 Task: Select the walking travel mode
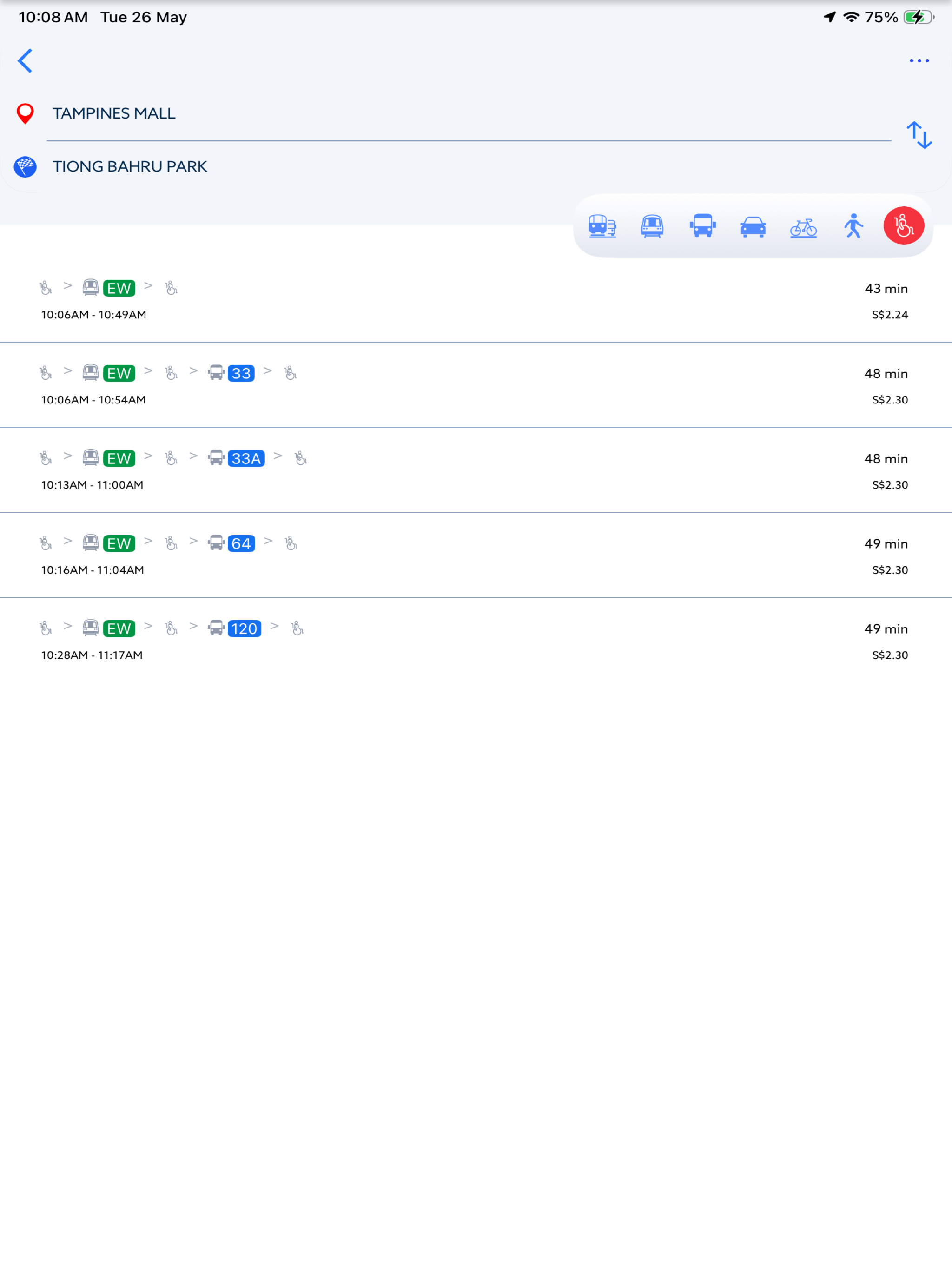(x=853, y=226)
